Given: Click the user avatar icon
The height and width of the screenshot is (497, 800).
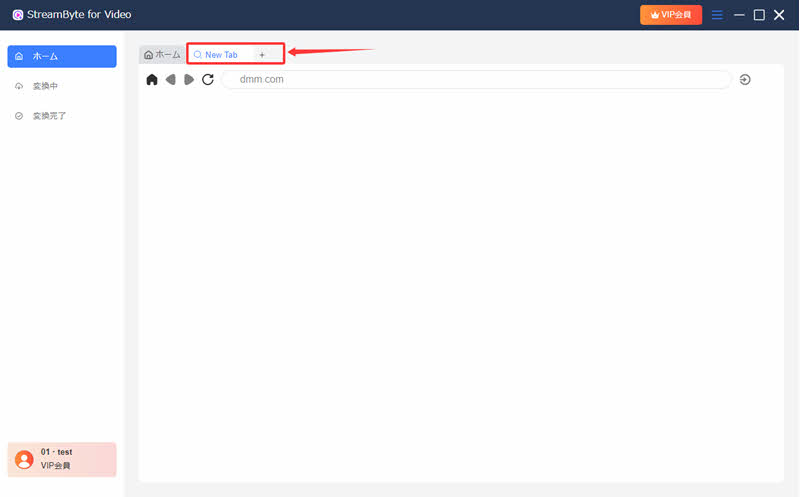Looking at the screenshot, I should (24, 459).
